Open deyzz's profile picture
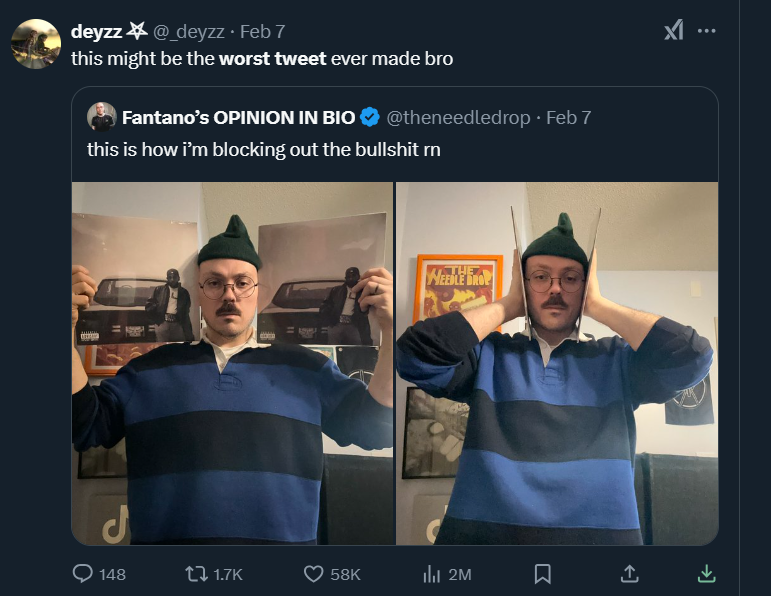Viewport: 771px width, 596px height. click(36, 44)
